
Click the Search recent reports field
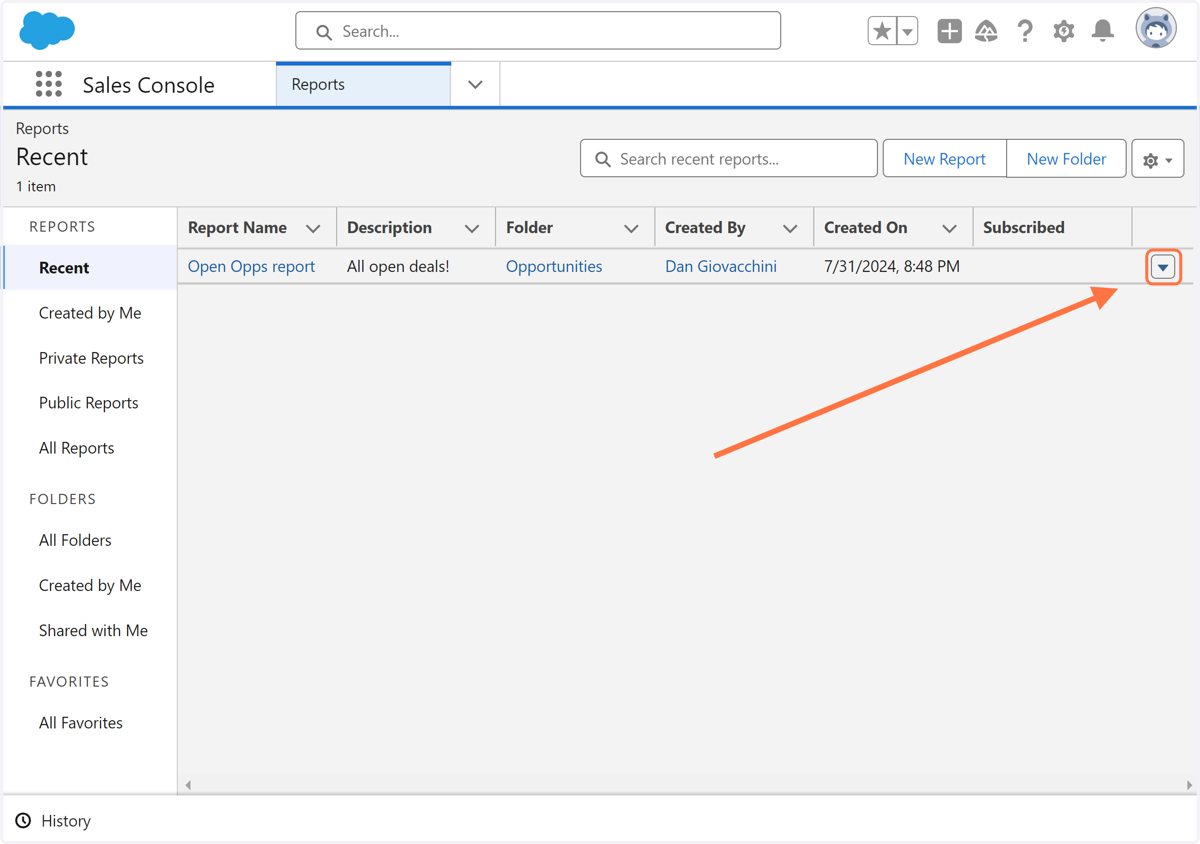(x=729, y=159)
